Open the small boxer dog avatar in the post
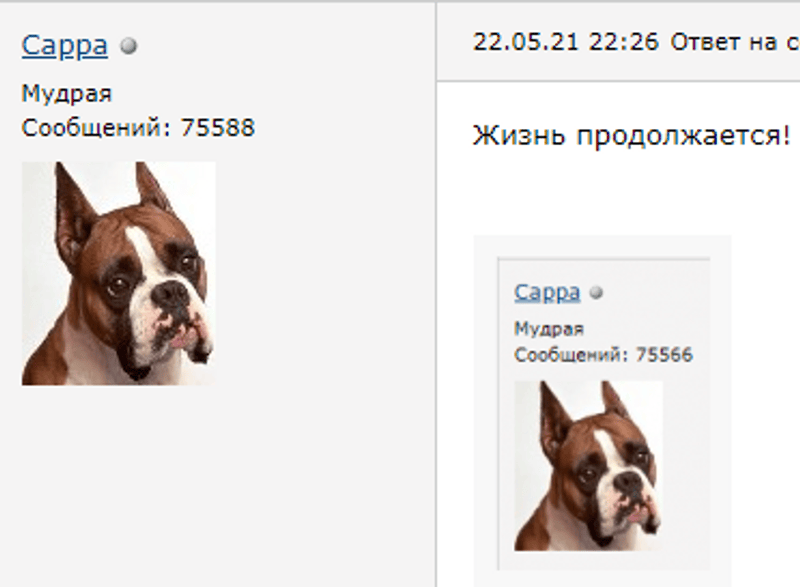The width and height of the screenshot is (800, 587). (588, 466)
